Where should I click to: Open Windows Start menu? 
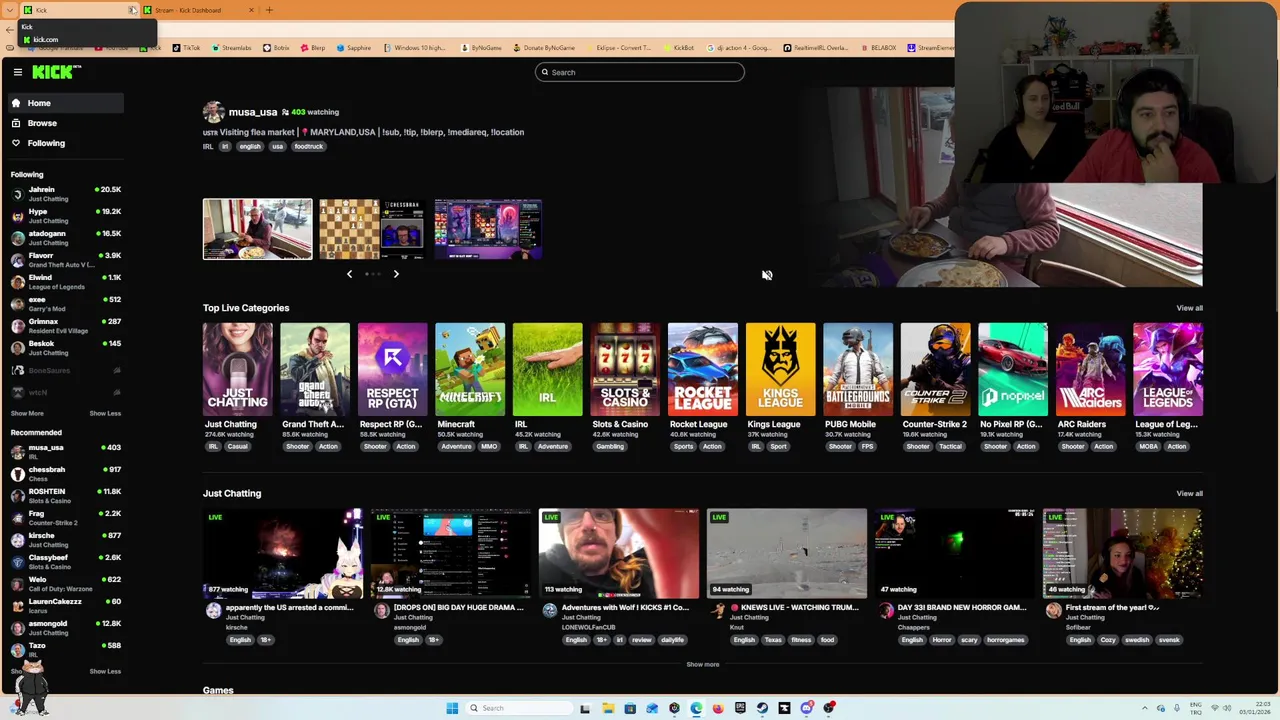pyautogui.click(x=452, y=708)
